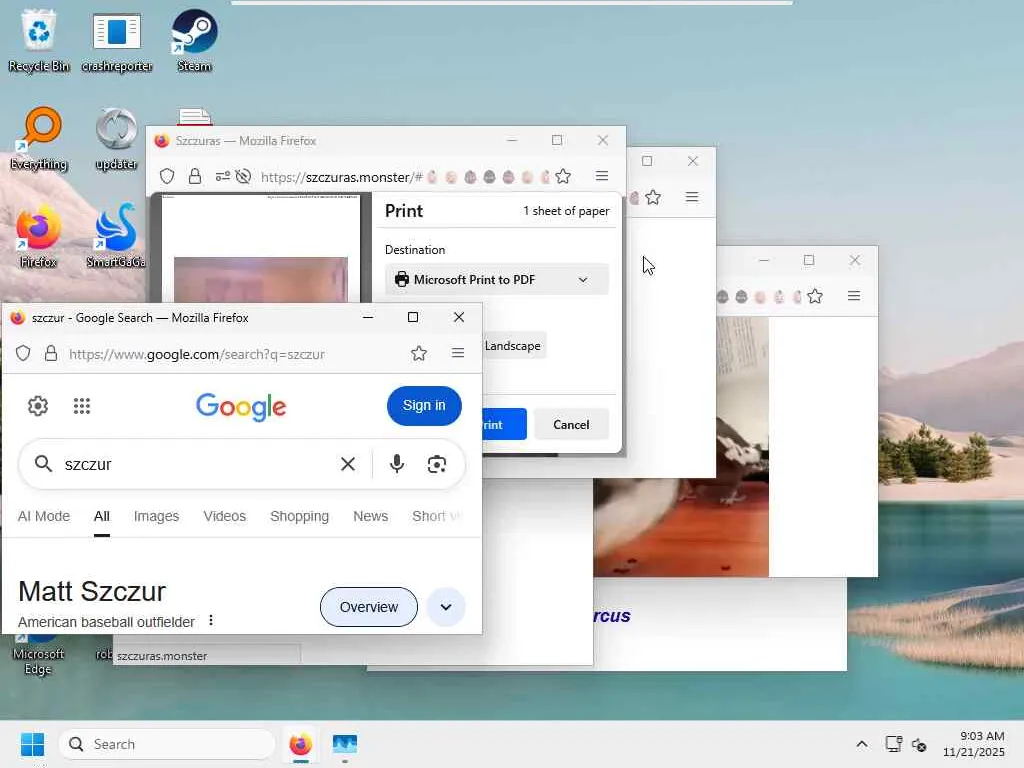Open the Google Search window's hamburger menu

458,353
